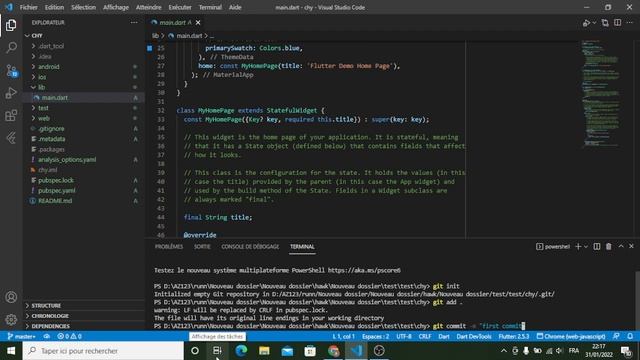640x360 pixels.
Task: Open File Explorer from taskbar
Action: 264,351
